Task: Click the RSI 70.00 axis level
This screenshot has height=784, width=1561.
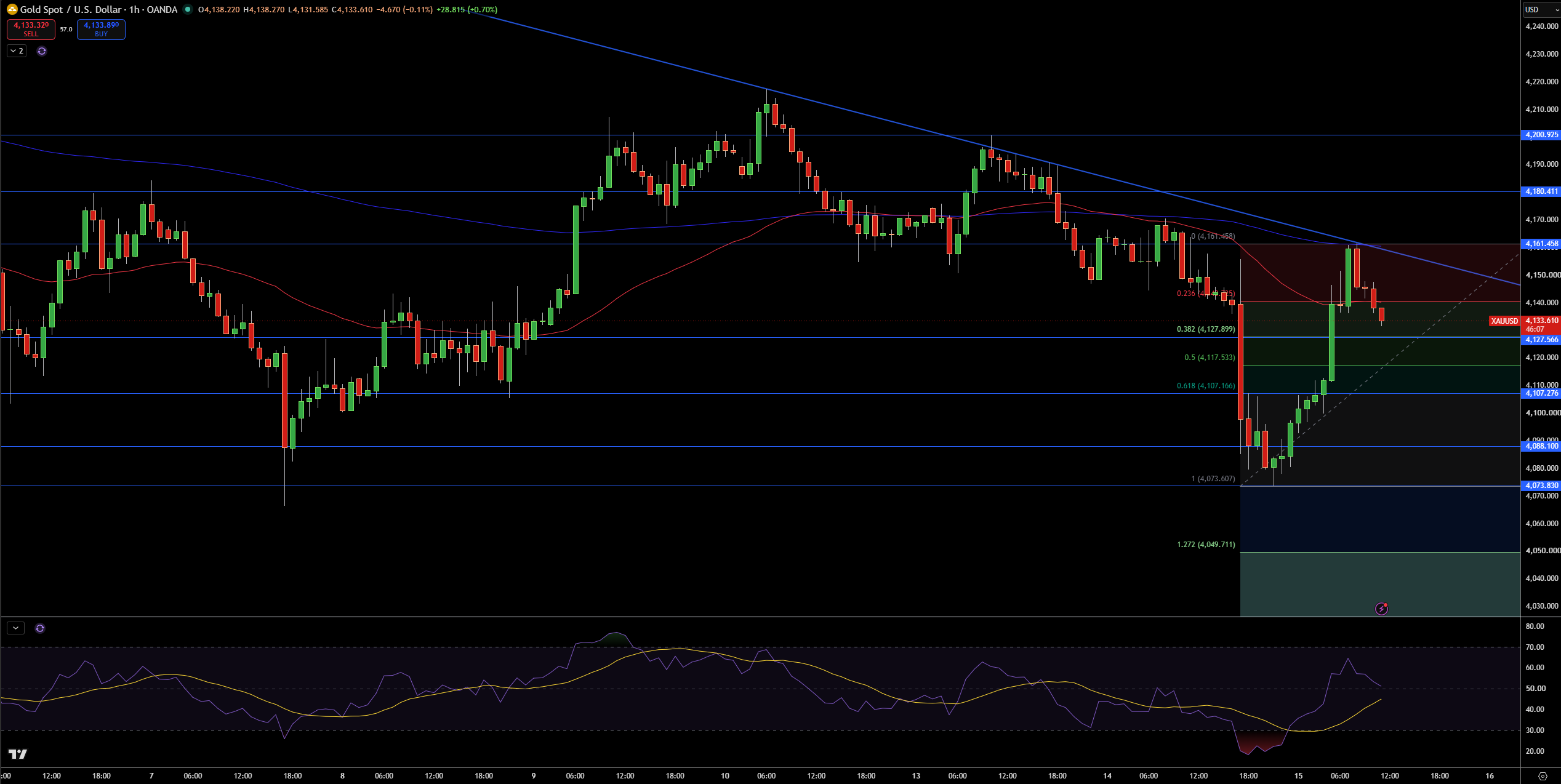Action: click(x=1535, y=647)
